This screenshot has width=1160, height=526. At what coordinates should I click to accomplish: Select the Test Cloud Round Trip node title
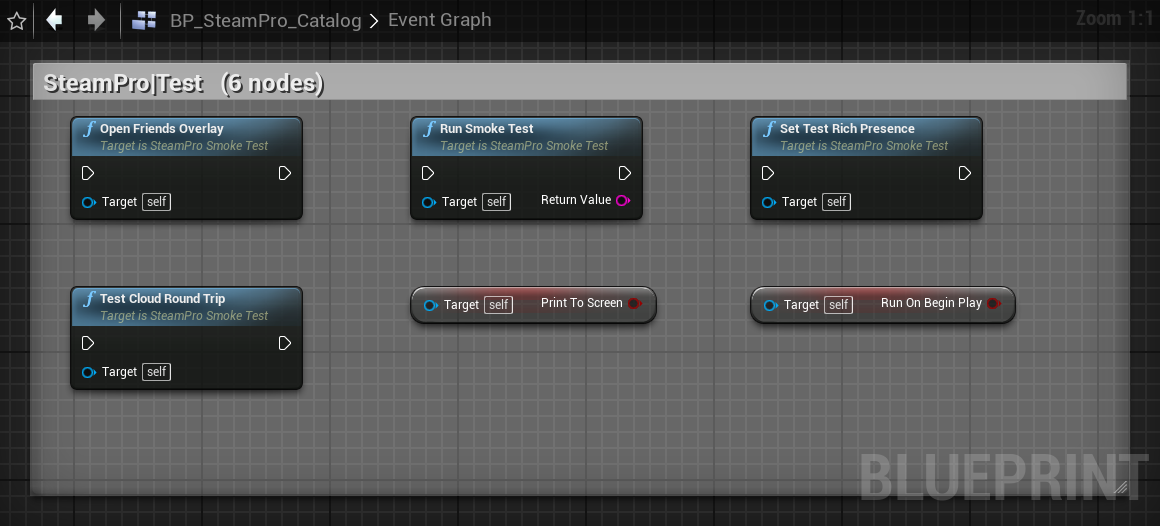(x=162, y=299)
